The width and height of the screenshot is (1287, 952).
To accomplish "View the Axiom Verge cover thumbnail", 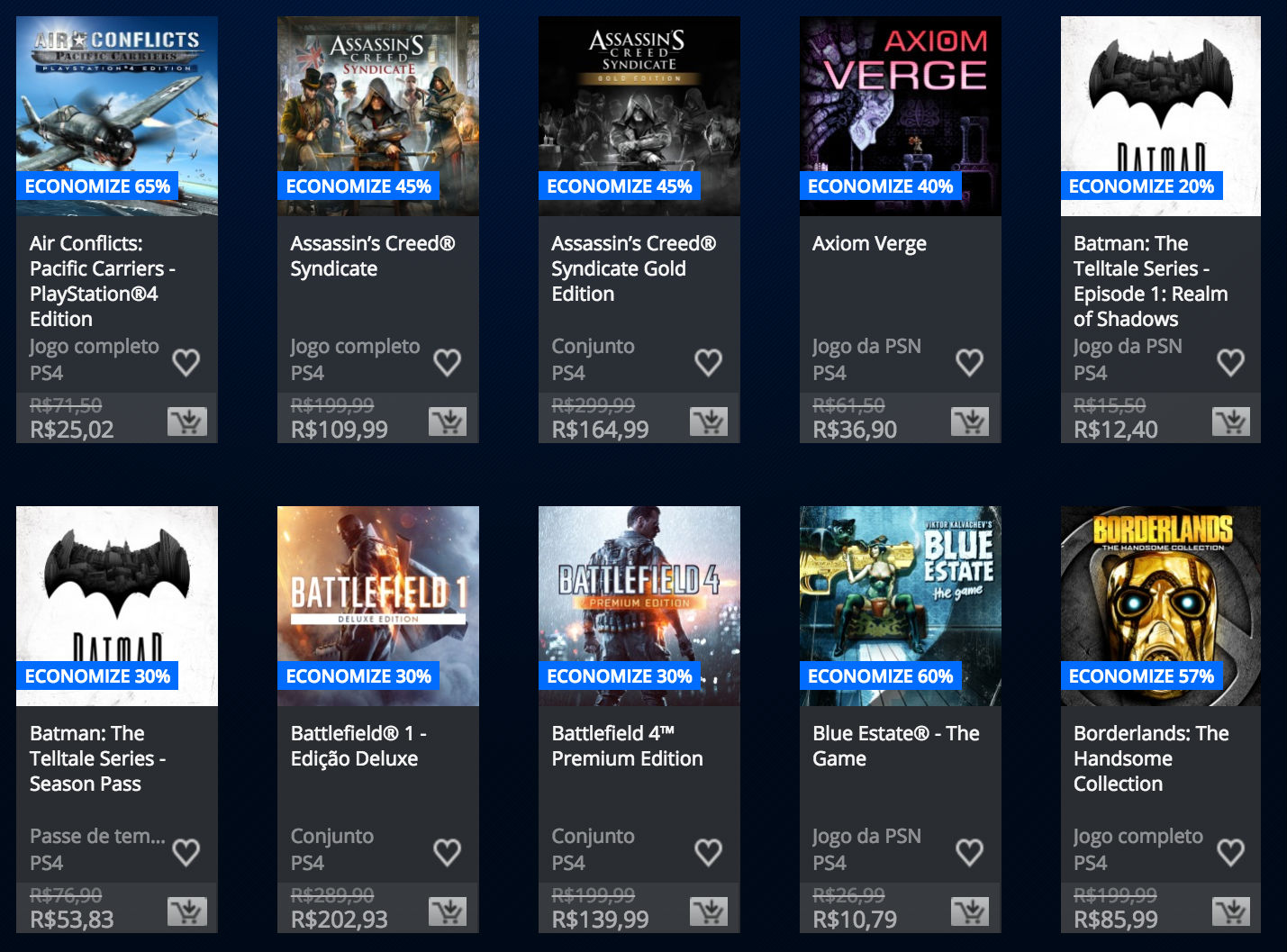I will click(901, 116).
